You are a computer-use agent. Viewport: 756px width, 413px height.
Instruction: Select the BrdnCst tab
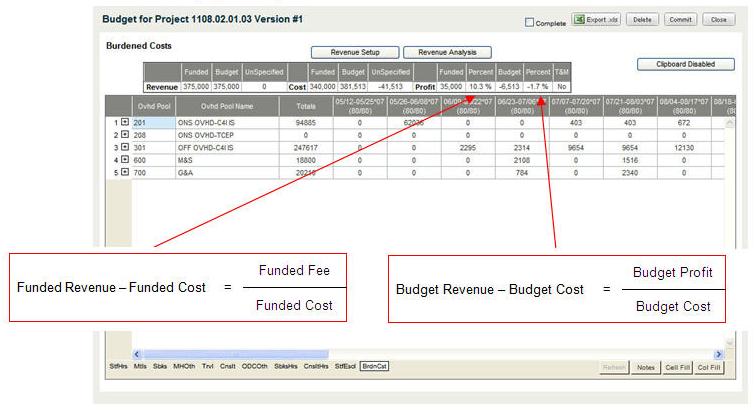click(375, 367)
